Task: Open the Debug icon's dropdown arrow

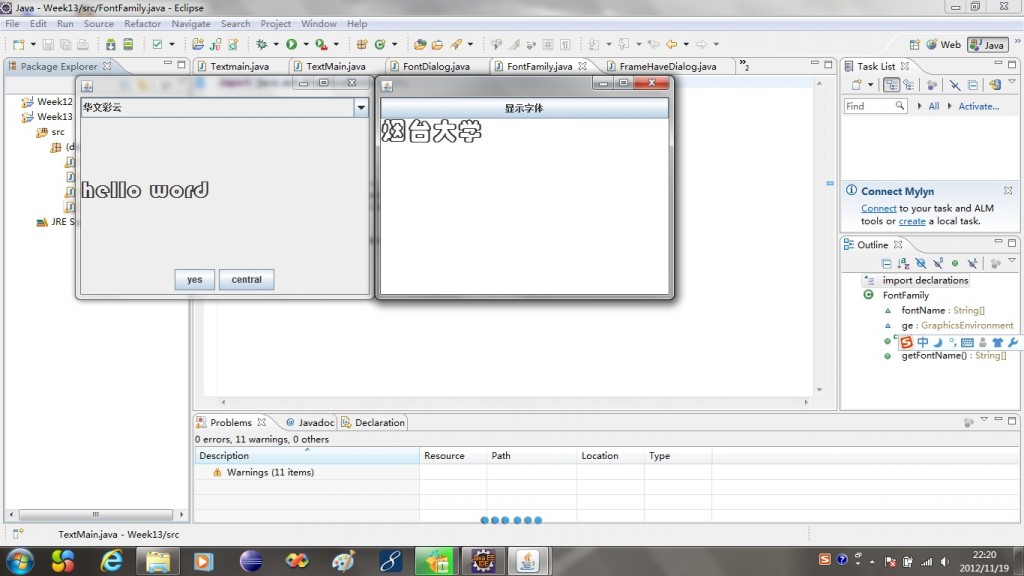Action: 276,44
